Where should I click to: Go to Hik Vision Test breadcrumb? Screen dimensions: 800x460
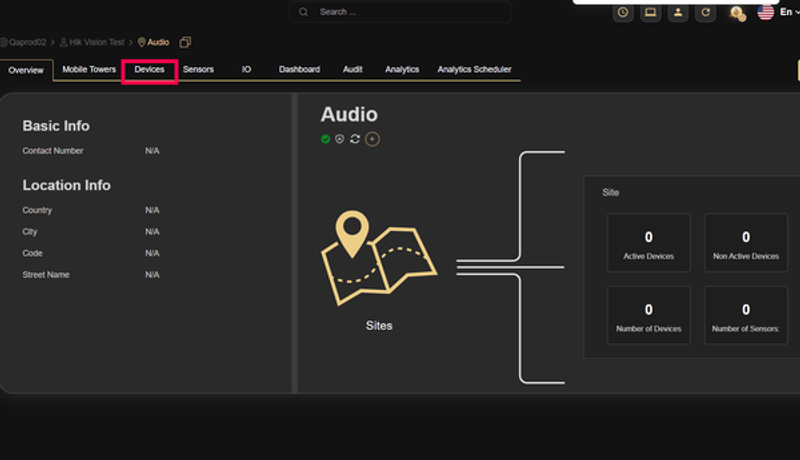[92, 42]
